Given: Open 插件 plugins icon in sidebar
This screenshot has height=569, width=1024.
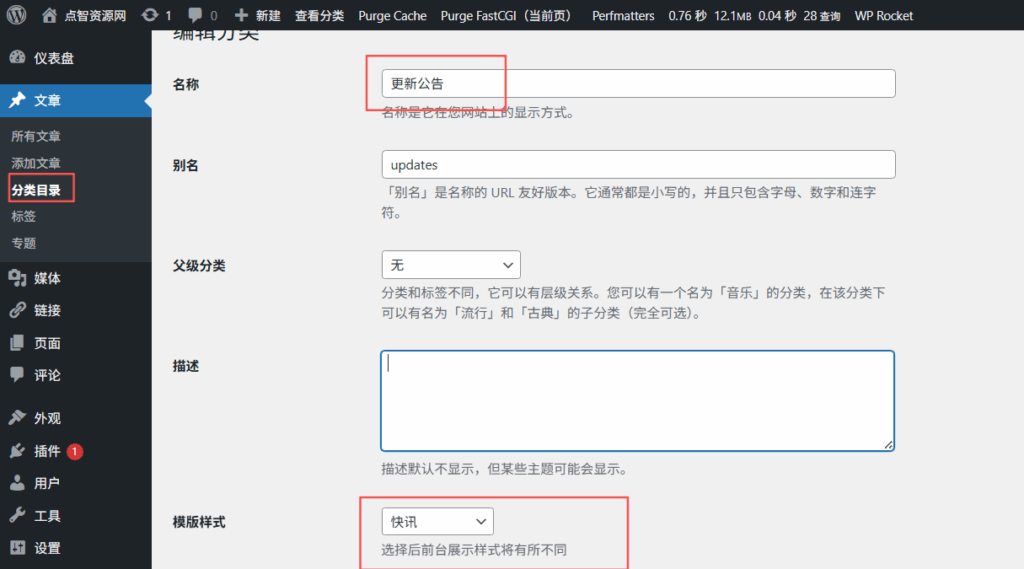Looking at the screenshot, I should pyautogui.click(x=17, y=451).
